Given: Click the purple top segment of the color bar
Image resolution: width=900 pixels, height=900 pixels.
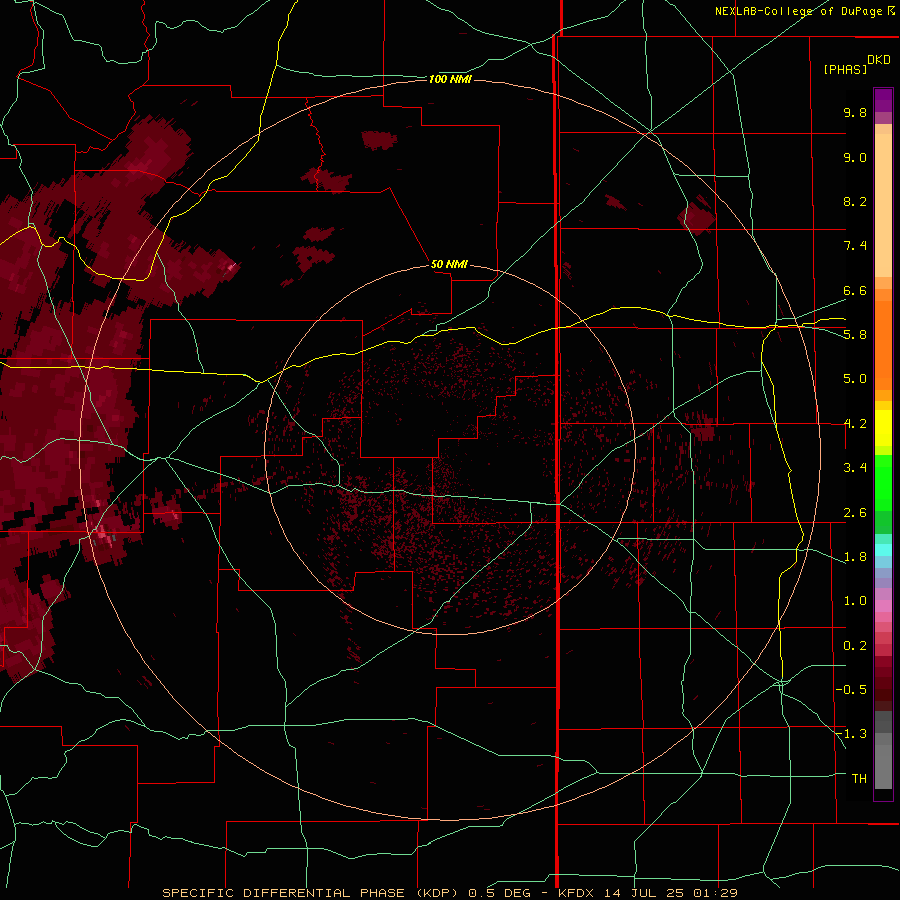Looking at the screenshot, I should tap(883, 100).
